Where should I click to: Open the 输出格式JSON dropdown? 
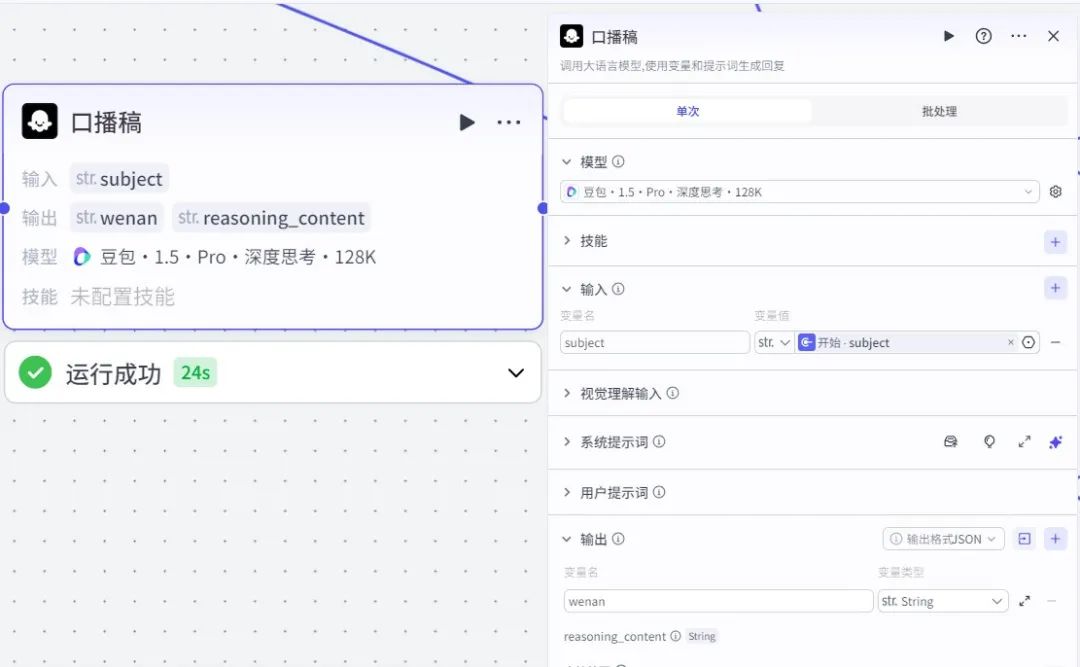[x=943, y=539]
